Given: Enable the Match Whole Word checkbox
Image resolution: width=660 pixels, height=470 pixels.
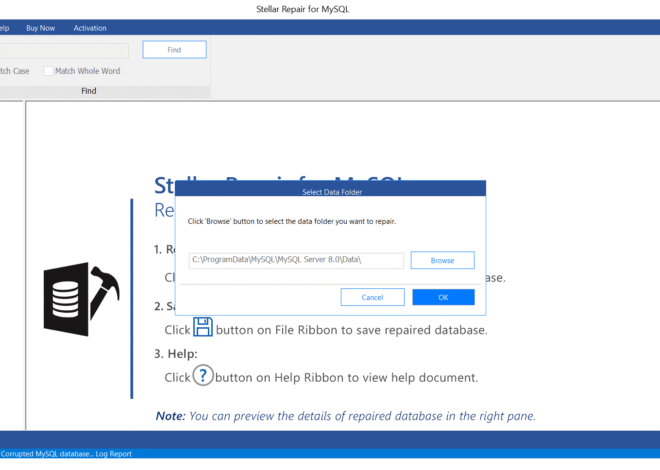Looking at the screenshot, I should 48,71.
